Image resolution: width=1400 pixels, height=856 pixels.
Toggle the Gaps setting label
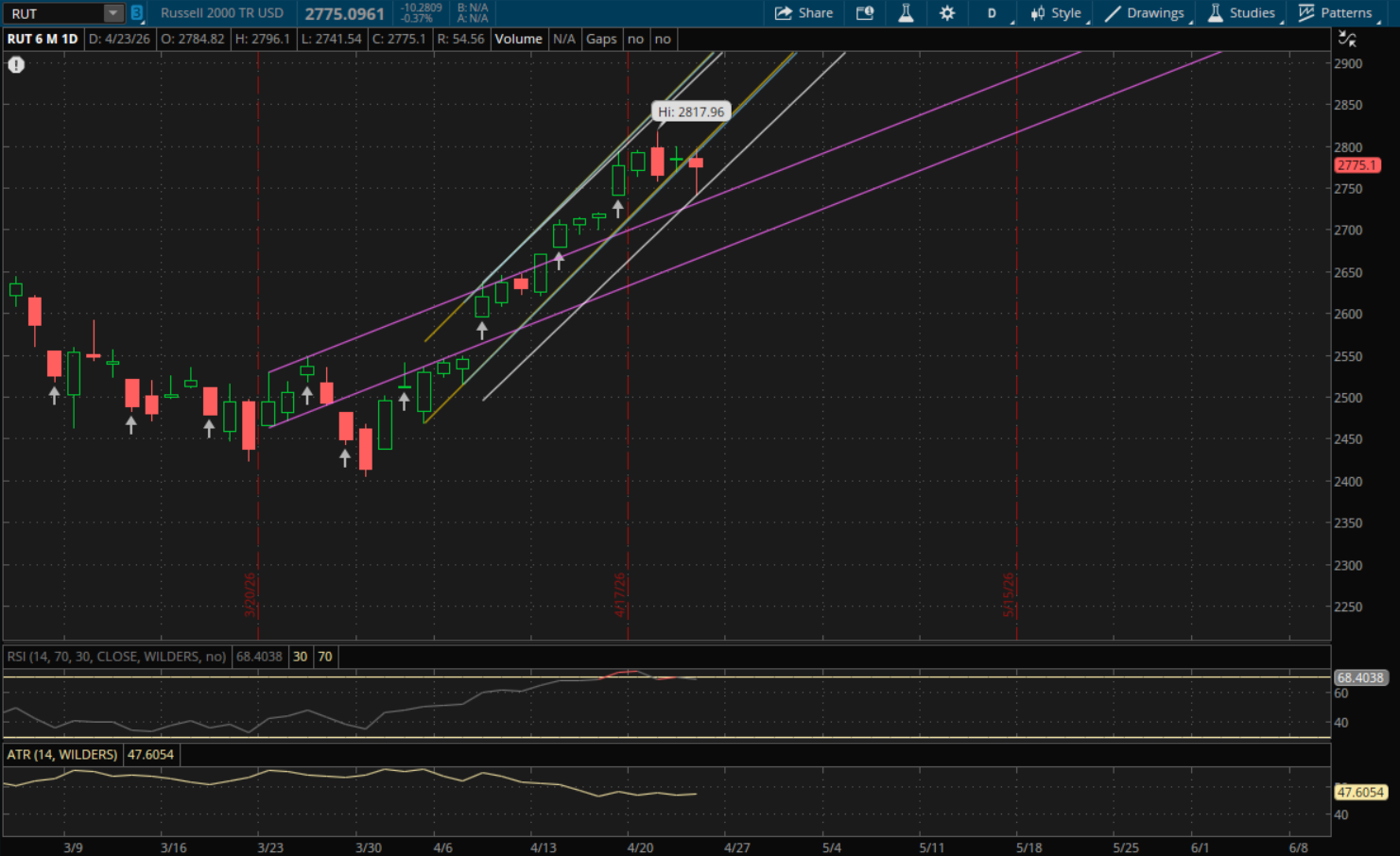(601, 39)
